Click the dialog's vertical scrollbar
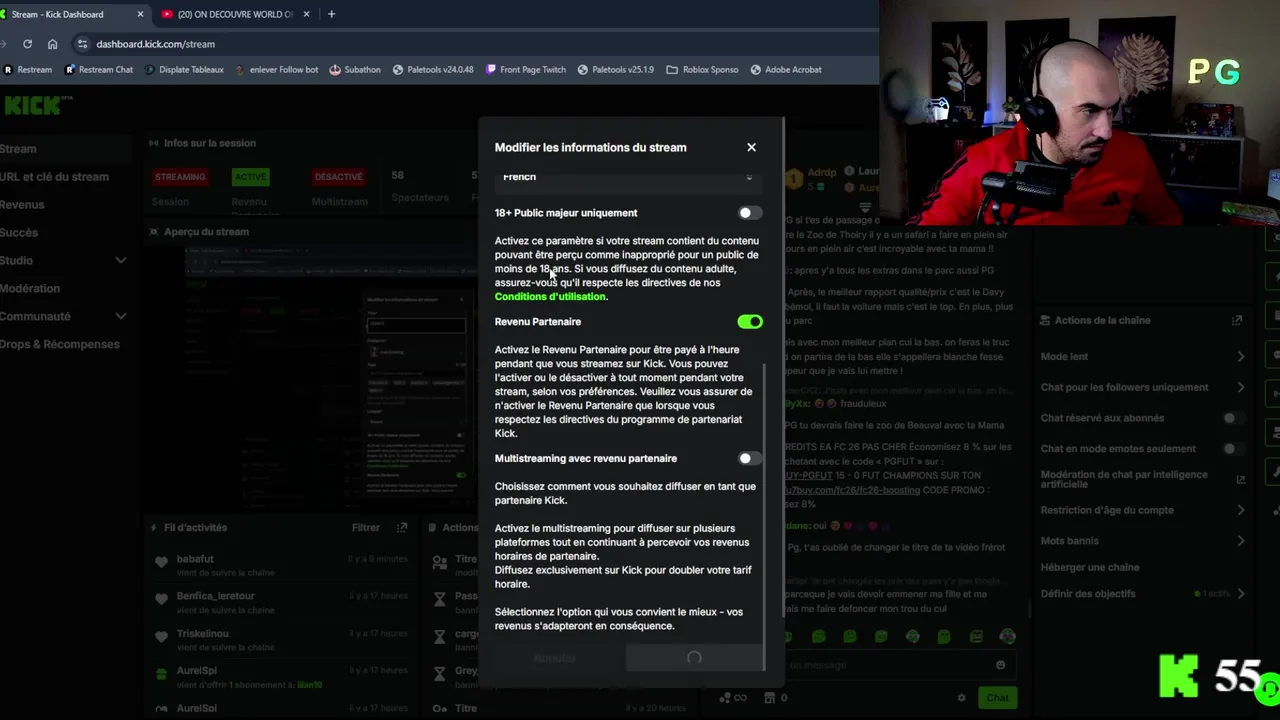Viewport: 1280px width, 720px height. (765, 515)
